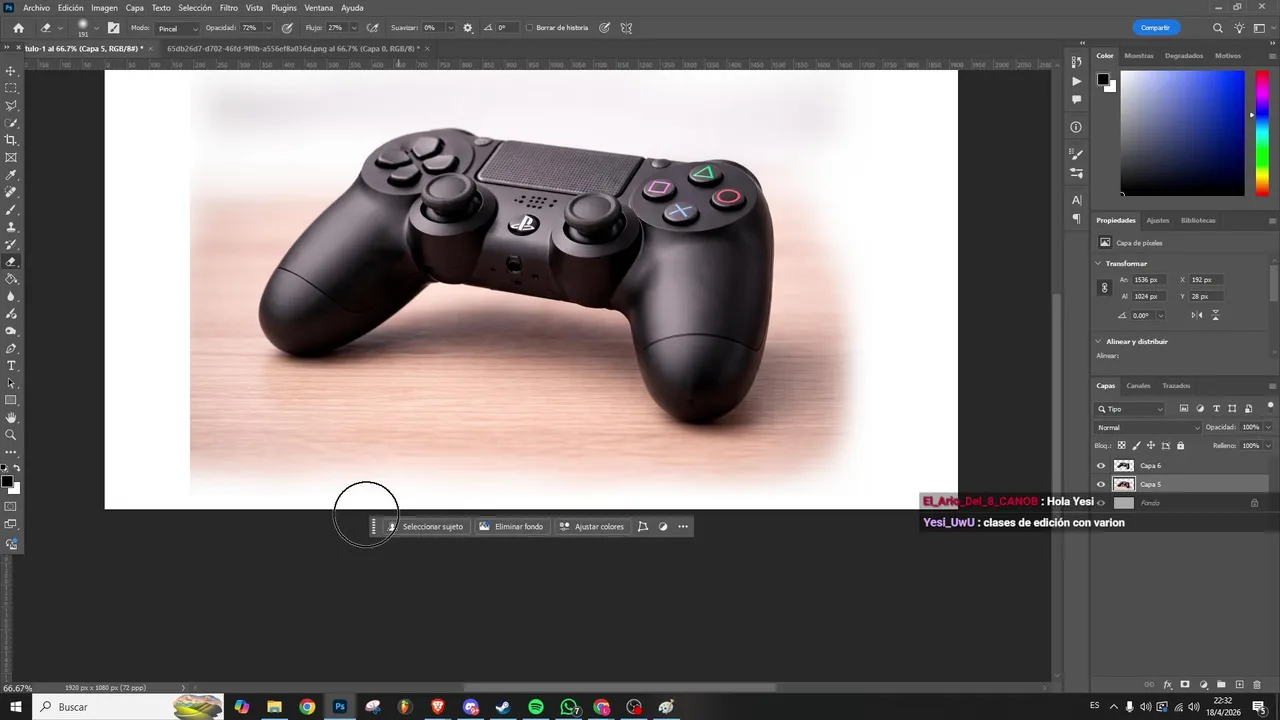Toggle the layer filter on/off switch

(1270, 405)
